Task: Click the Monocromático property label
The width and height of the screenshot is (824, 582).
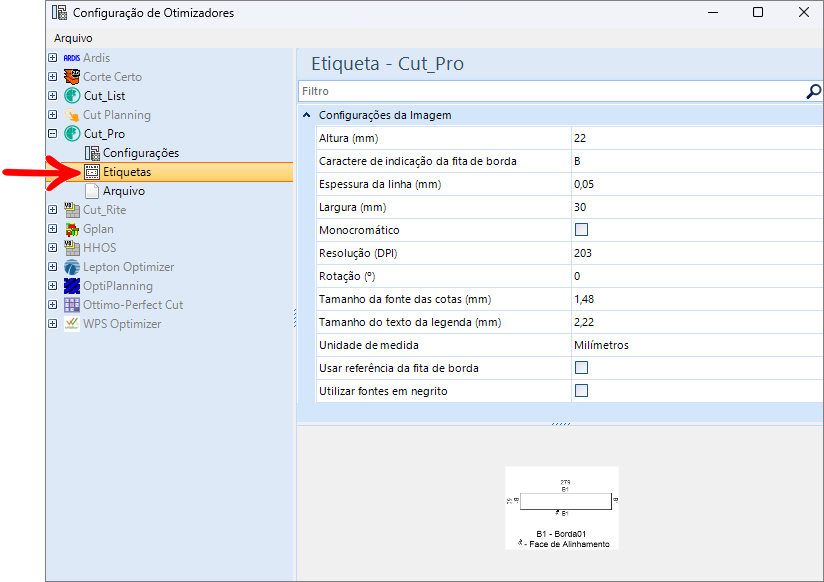Action: [x=359, y=230]
